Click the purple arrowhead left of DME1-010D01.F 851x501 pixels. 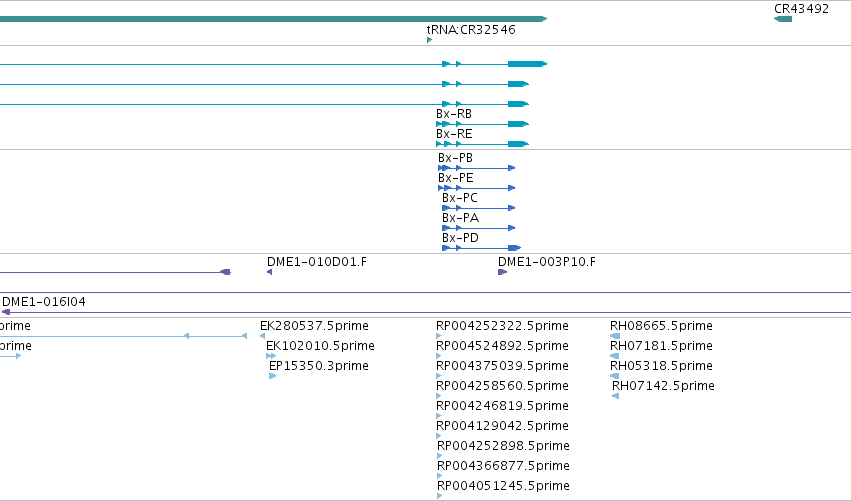coord(225,272)
